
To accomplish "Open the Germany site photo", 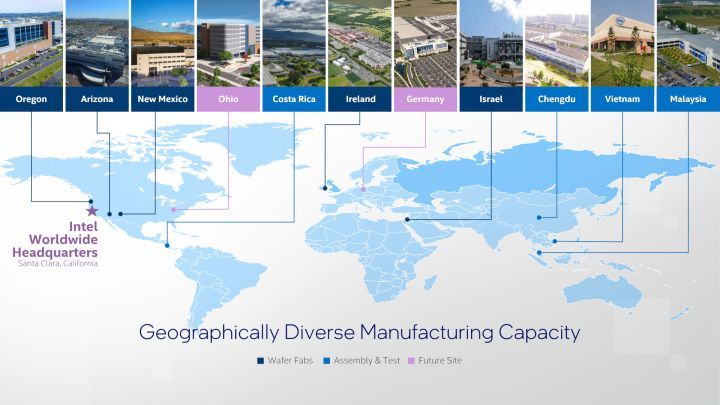I will click(x=425, y=43).
